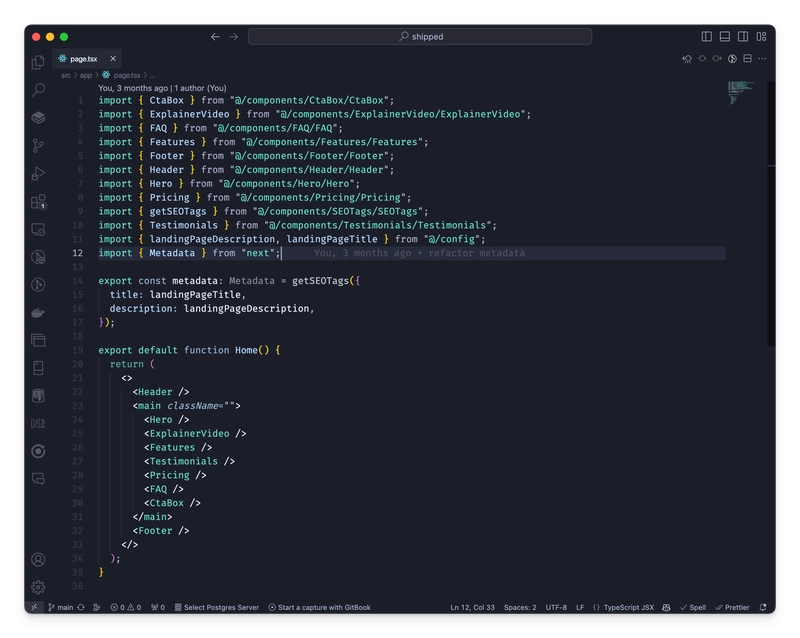Open the Customize Layout menu
800x638 pixels.
pyautogui.click(x=761, y=37)
